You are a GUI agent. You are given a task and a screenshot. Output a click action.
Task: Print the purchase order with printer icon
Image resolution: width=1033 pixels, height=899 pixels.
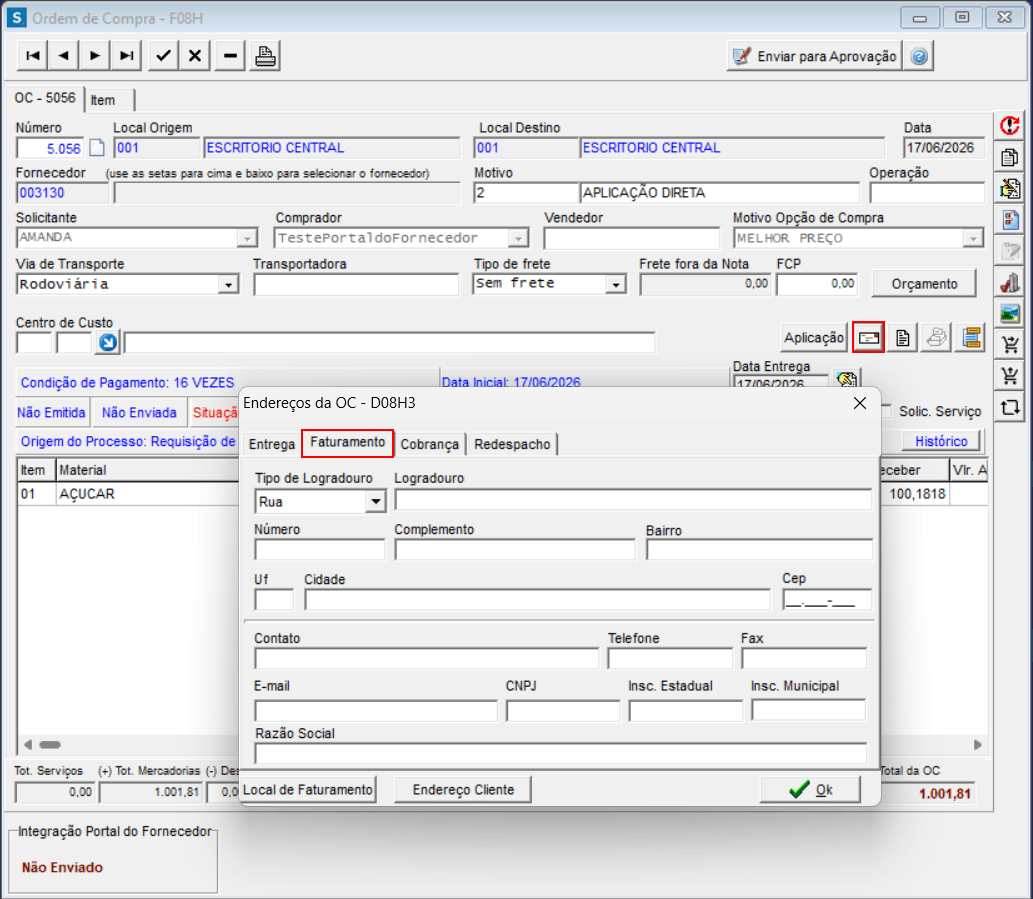tap(265, 56)
